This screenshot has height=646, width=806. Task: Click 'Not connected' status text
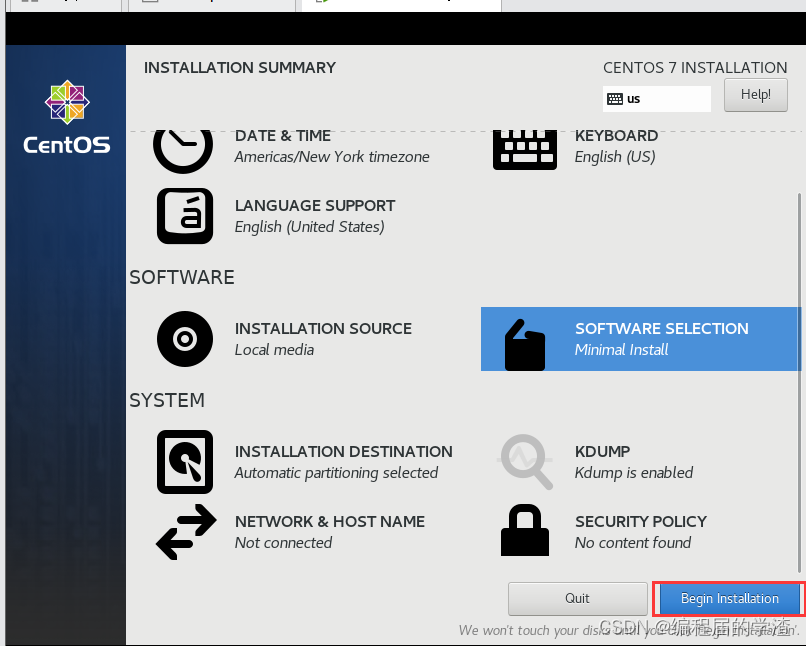pos(283,543)
